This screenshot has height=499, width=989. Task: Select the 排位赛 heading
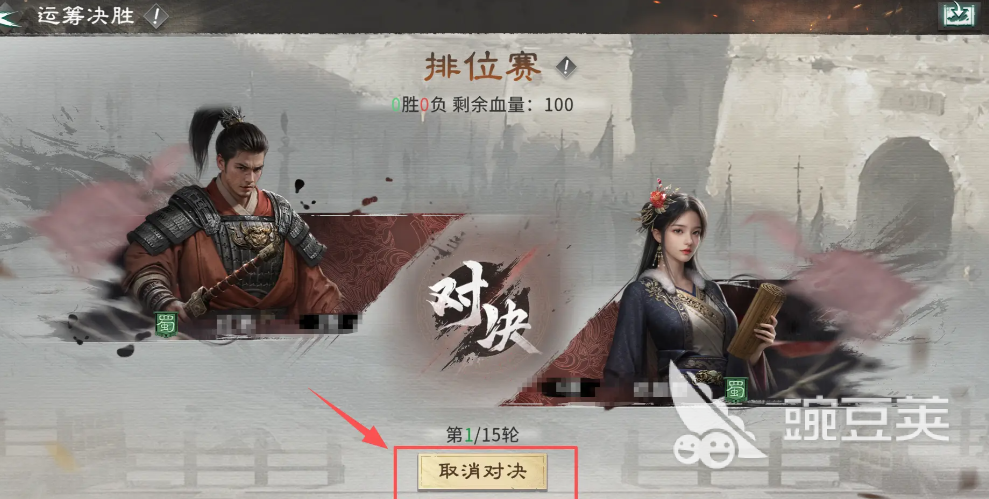483,67
